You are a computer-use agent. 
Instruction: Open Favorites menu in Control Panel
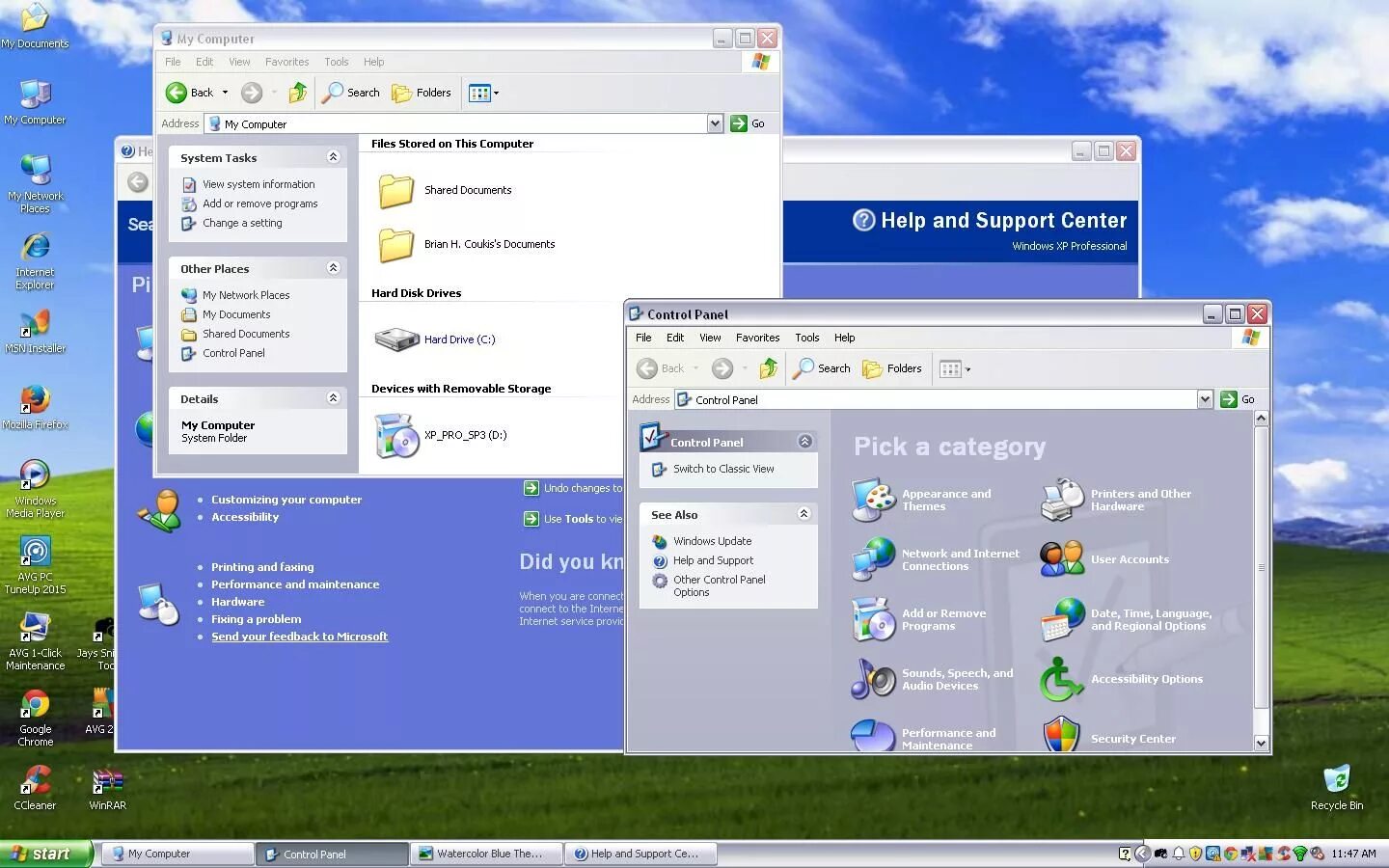[x=757, y=338]
